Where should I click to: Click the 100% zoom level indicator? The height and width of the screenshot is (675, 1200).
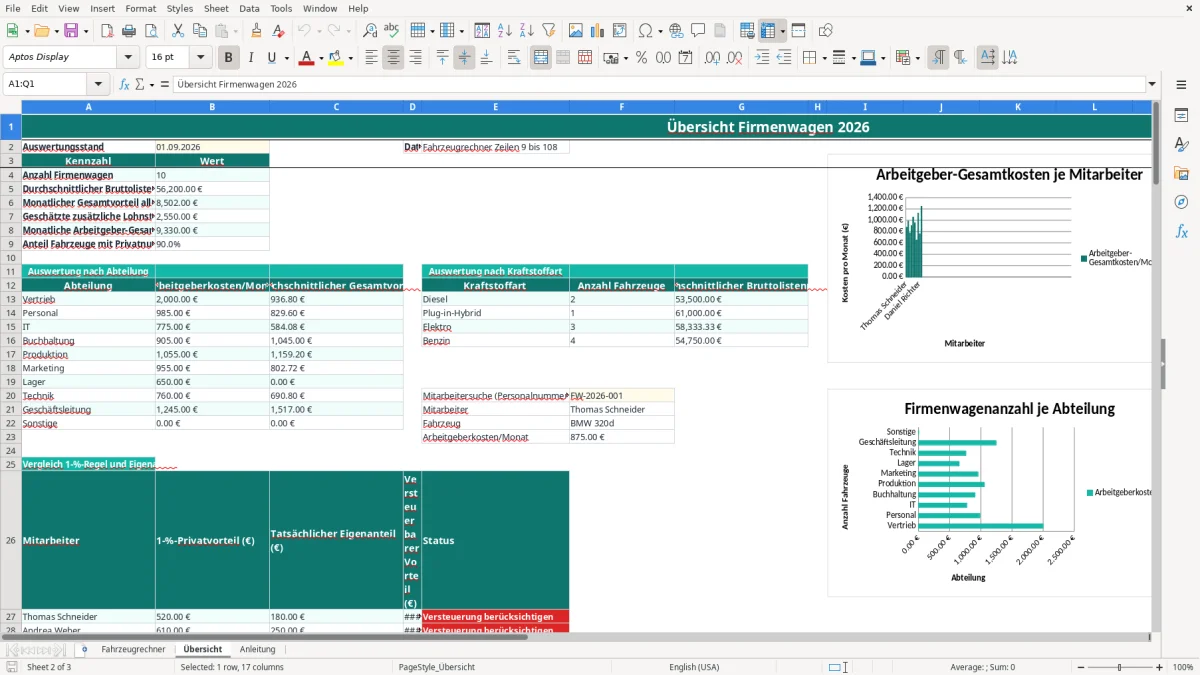[1183, 667]
